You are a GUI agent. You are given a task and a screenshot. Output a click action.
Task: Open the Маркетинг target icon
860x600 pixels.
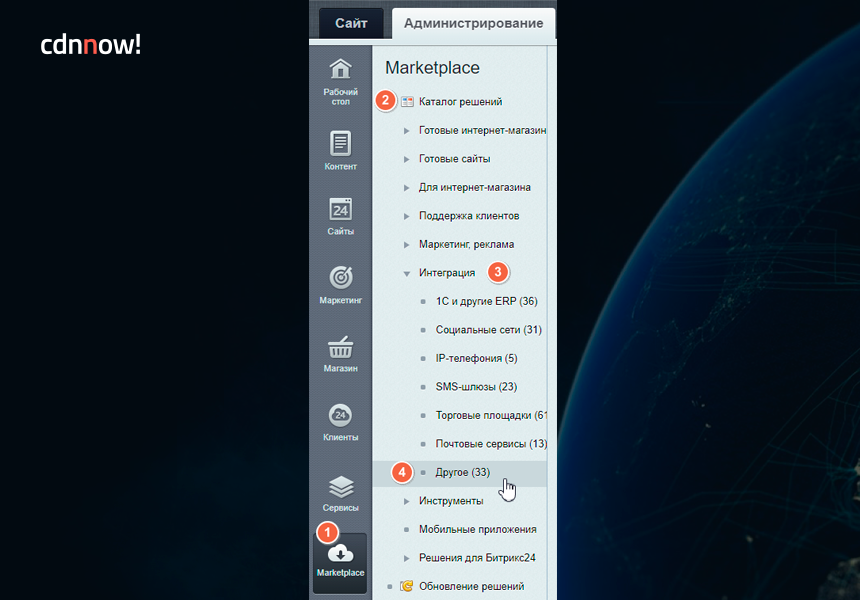pos(341,278)
